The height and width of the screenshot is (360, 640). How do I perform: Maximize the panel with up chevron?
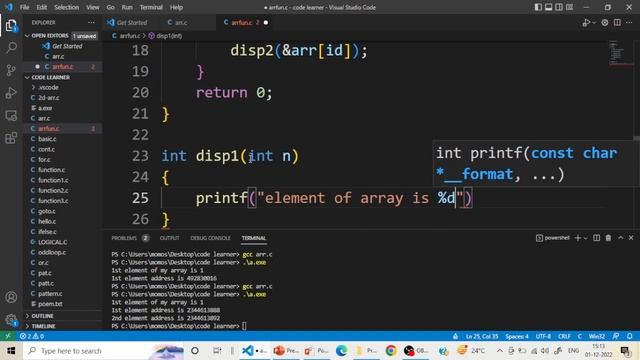(x=620, y=238)
